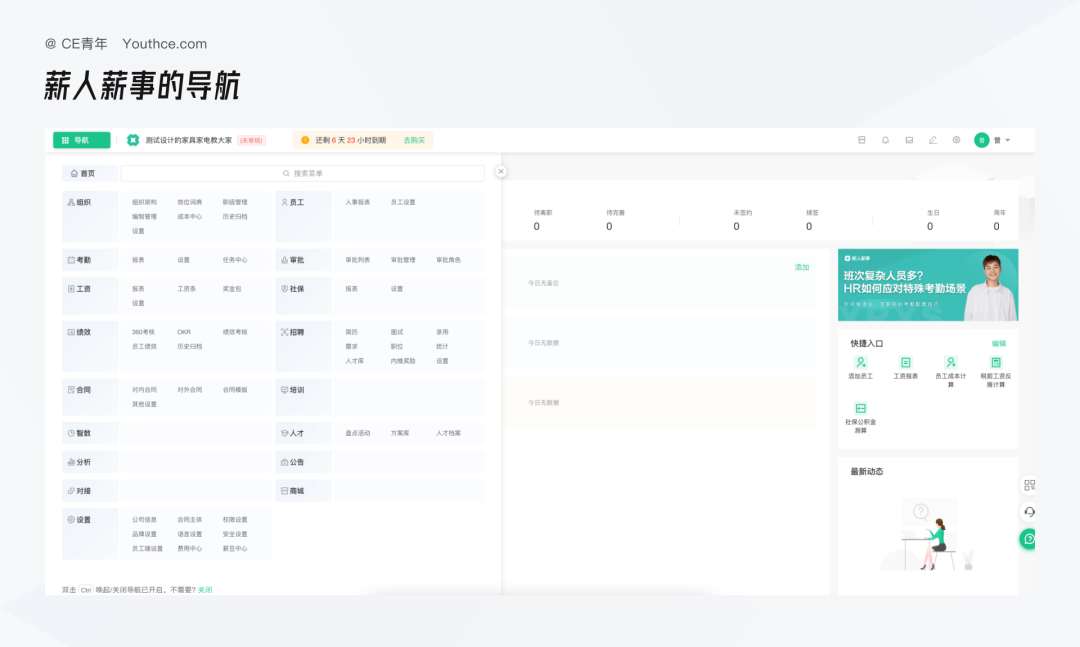Viewport: 1080px width, 647px height.
Task: Click the 添加 link in the memo card
Action: click(x=801, y=267)
